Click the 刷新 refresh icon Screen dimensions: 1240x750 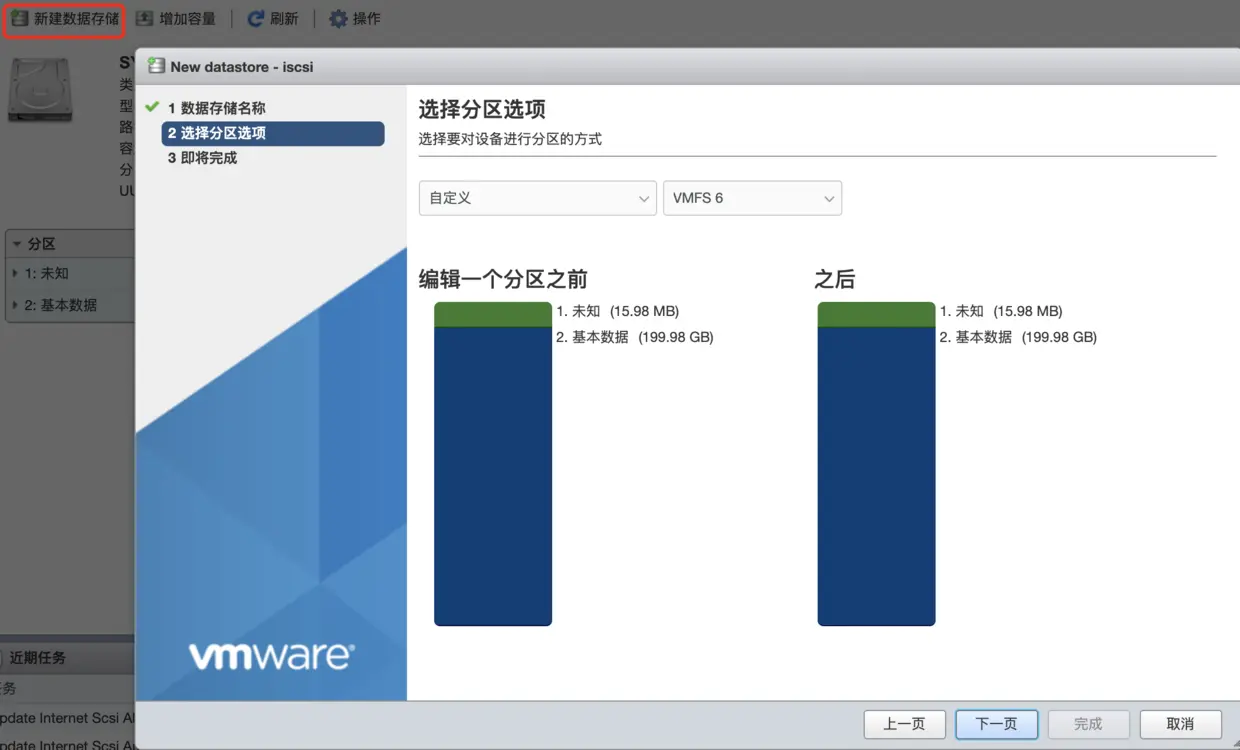click(257, 17)
